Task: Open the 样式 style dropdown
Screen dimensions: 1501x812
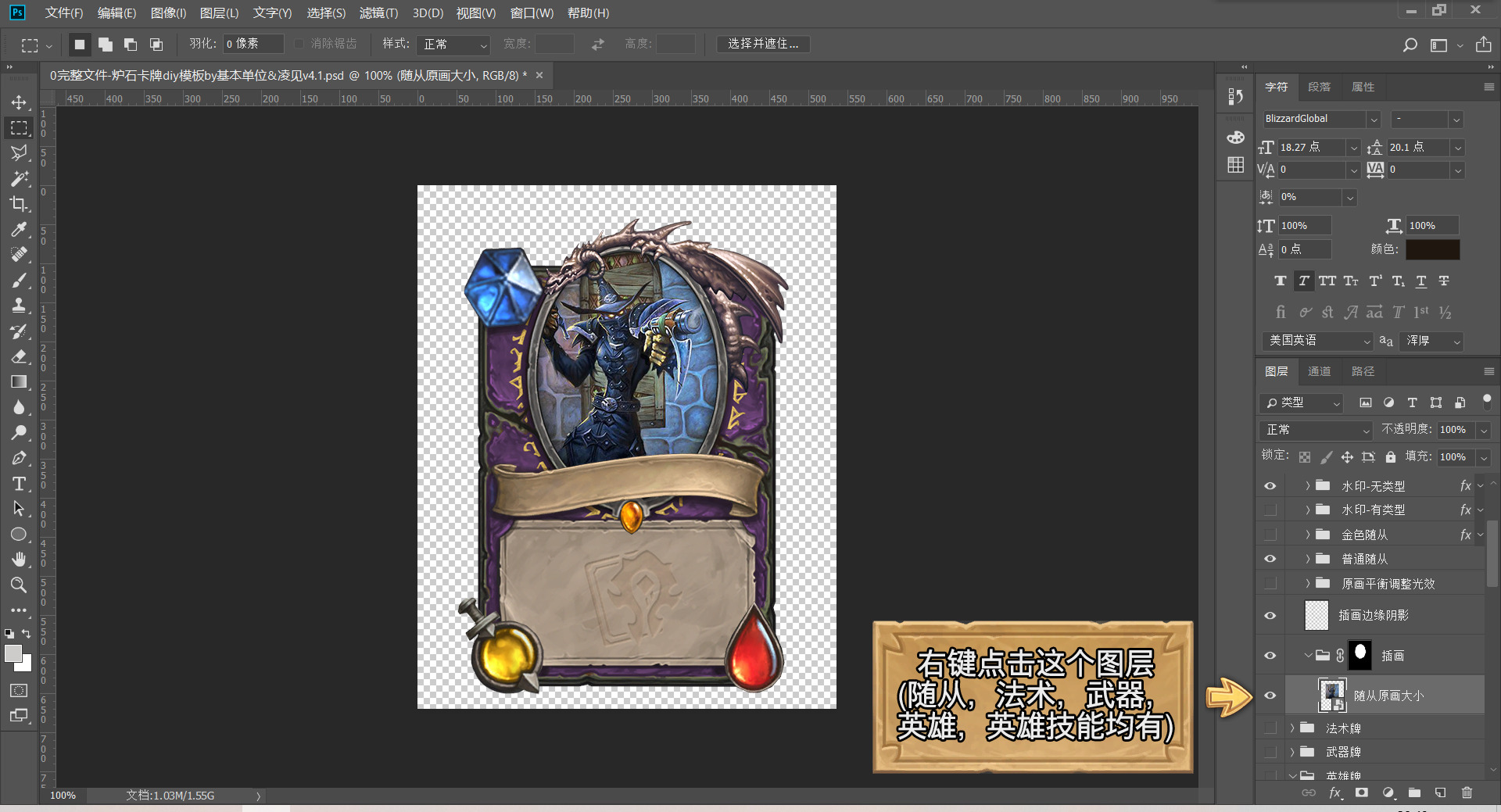Action: pyautogui.click(x=453, y=45)
